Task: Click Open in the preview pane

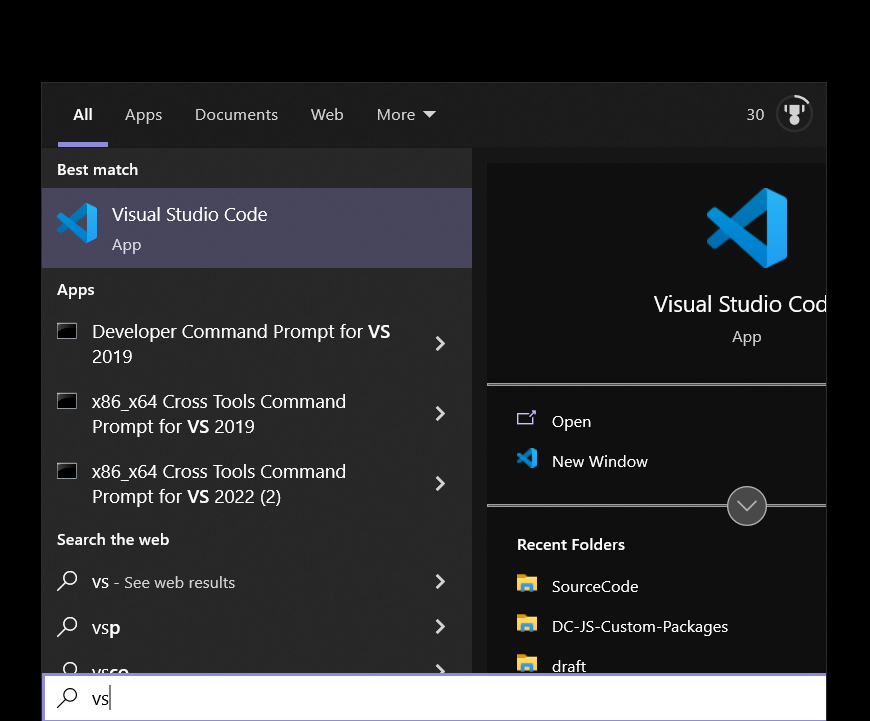Action: pos(571,422)
